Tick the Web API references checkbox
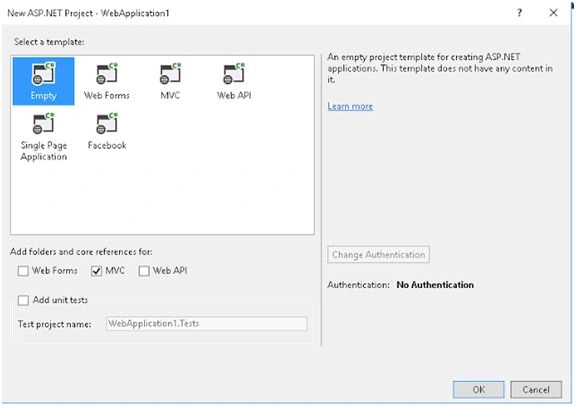The image size is (576, 407). (144, 271)
